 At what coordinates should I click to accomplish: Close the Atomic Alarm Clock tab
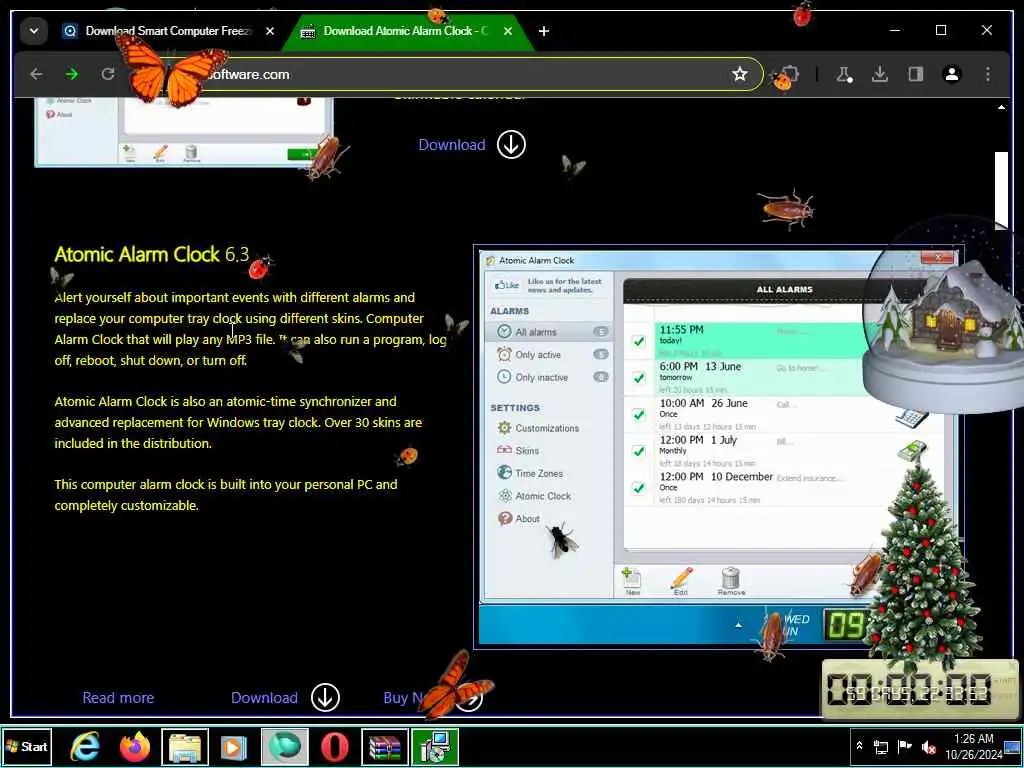click(508, 31)
